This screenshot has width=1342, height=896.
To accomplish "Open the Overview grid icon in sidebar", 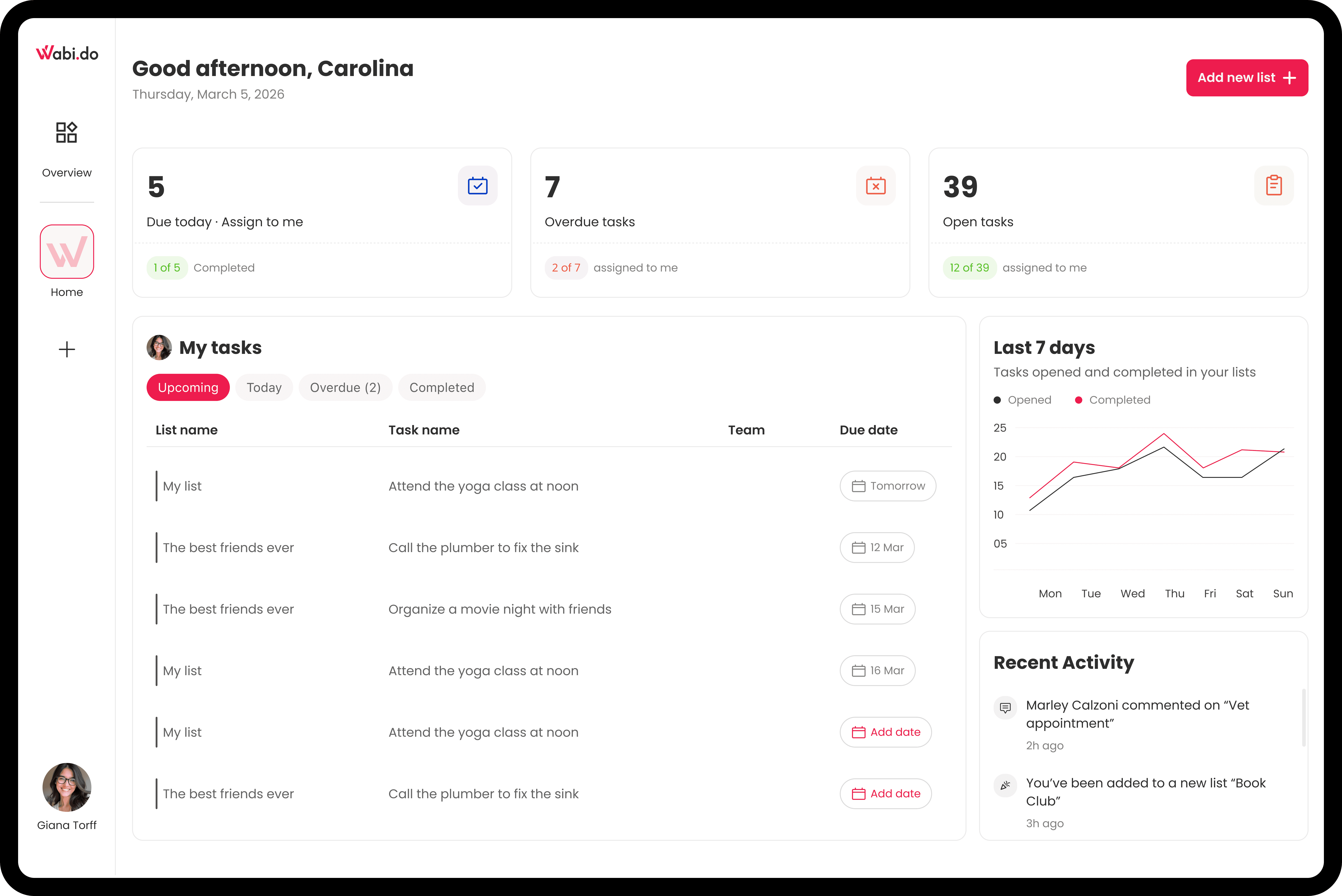I will click(x=66, y=133).
